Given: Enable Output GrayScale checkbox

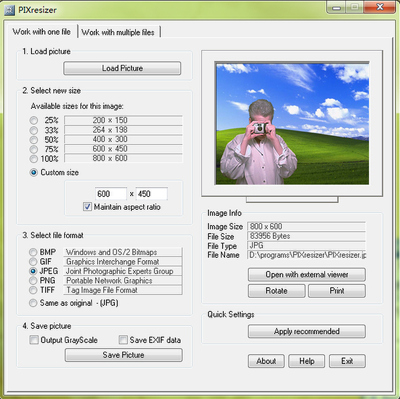Looking at the screenshot, I should 34,340.
